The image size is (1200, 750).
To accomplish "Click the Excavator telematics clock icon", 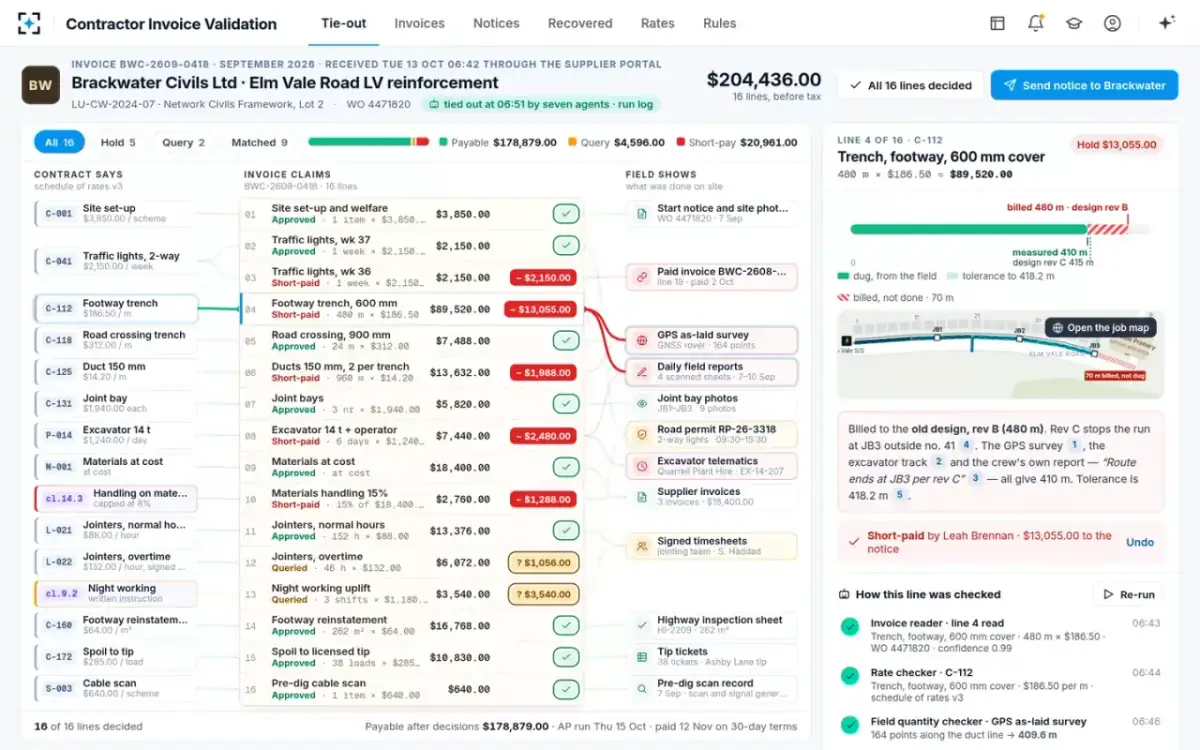I will [x=642, y=466].
